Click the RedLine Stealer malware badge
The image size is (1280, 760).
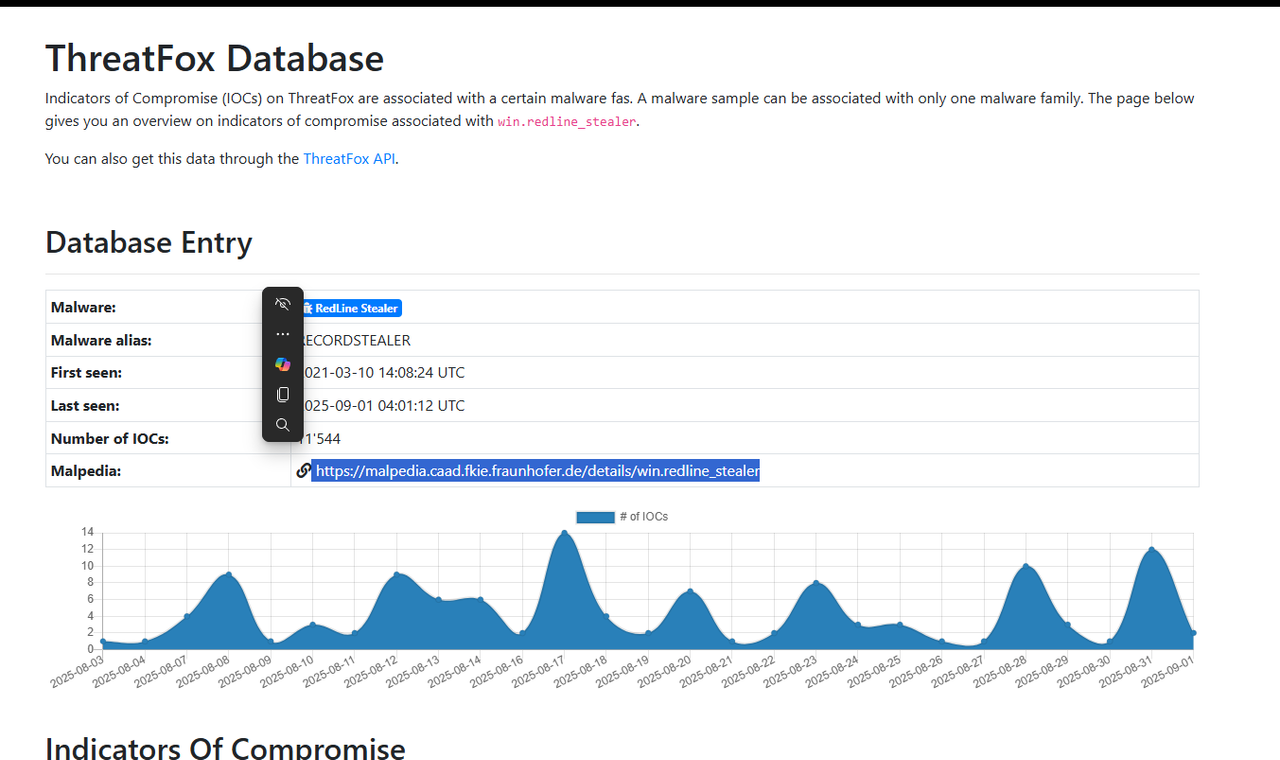351,308
